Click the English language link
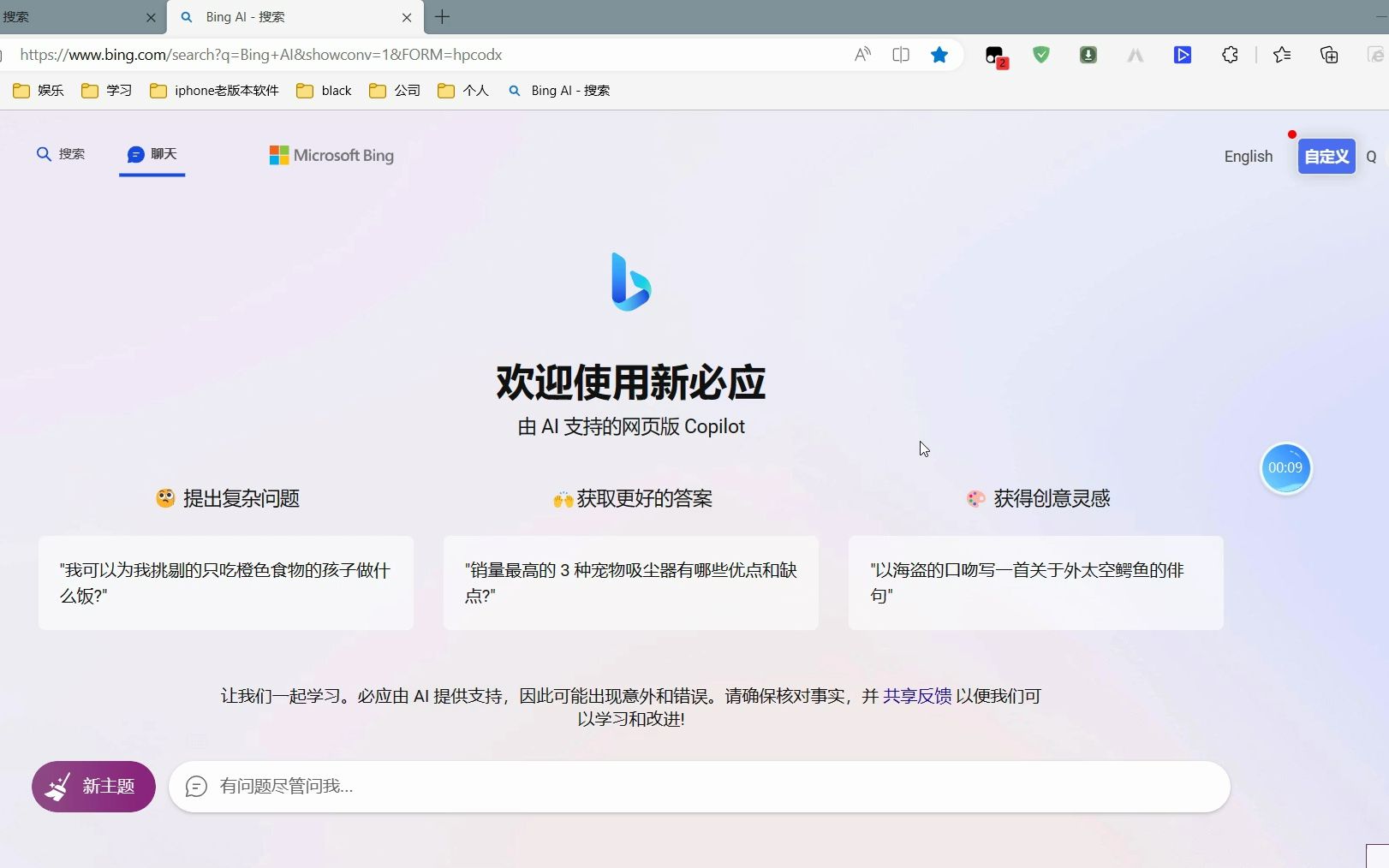The width and height of the screenshot is (1389, 868). click(1248, 156)
